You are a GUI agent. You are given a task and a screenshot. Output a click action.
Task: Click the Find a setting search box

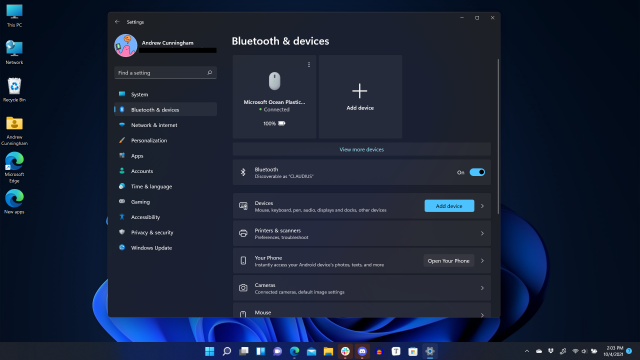165,73
